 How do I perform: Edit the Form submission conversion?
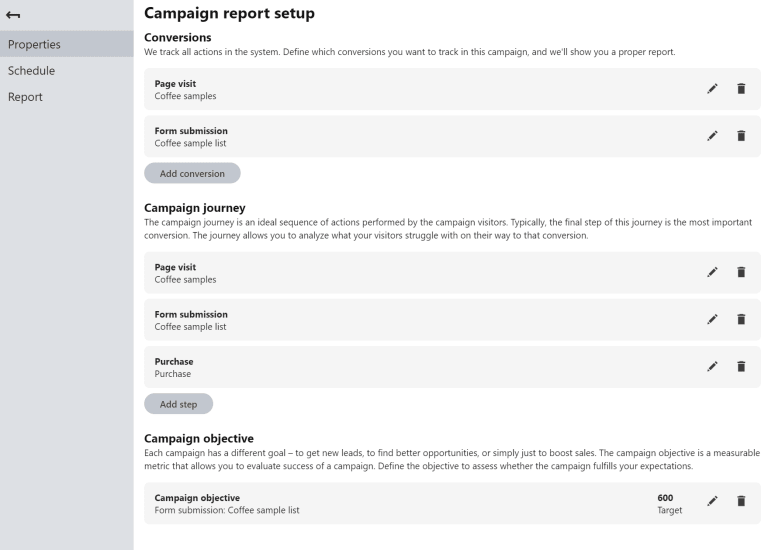coord(712,136)
